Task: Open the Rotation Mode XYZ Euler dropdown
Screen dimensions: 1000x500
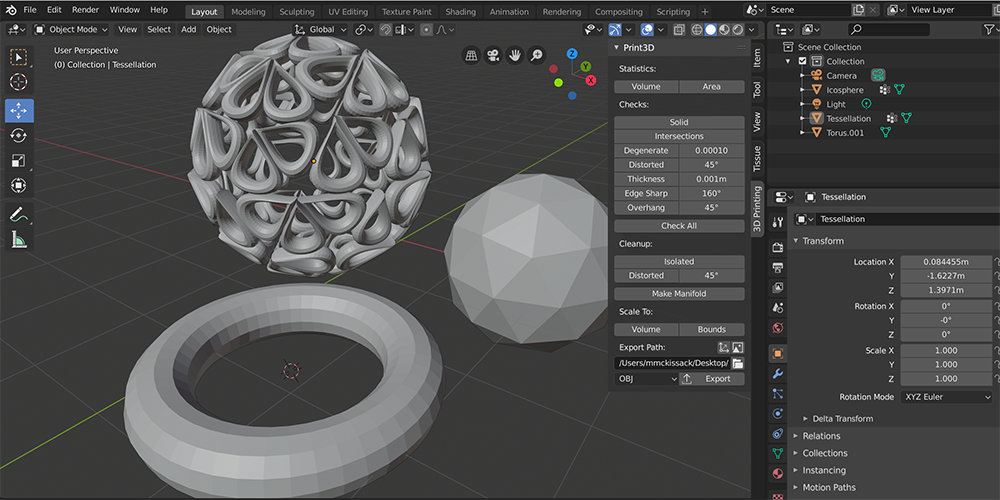Action: 945,397
